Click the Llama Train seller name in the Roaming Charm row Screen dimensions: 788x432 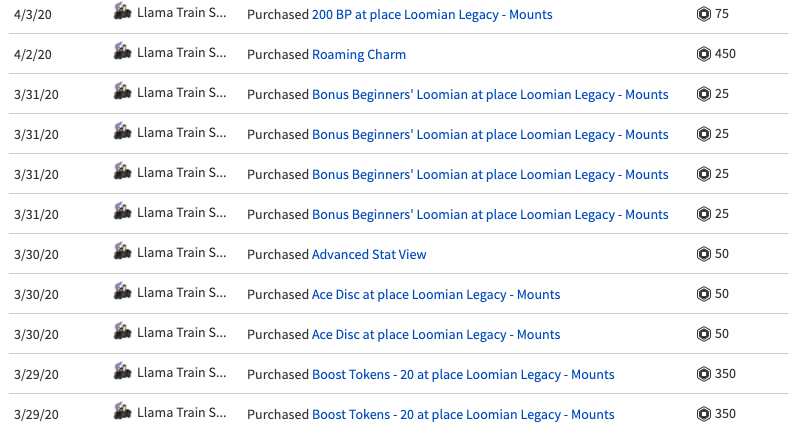181,54
